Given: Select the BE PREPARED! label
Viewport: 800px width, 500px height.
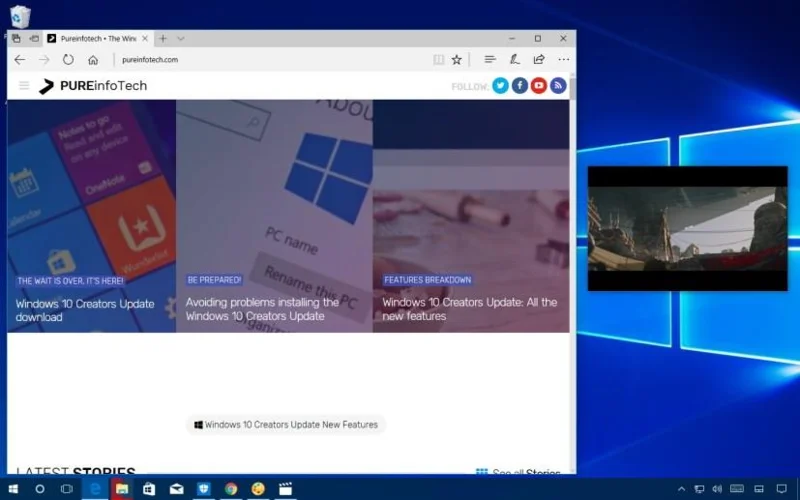Looking at the screenshot, I should pyautogui.click(x=214, y=280).
